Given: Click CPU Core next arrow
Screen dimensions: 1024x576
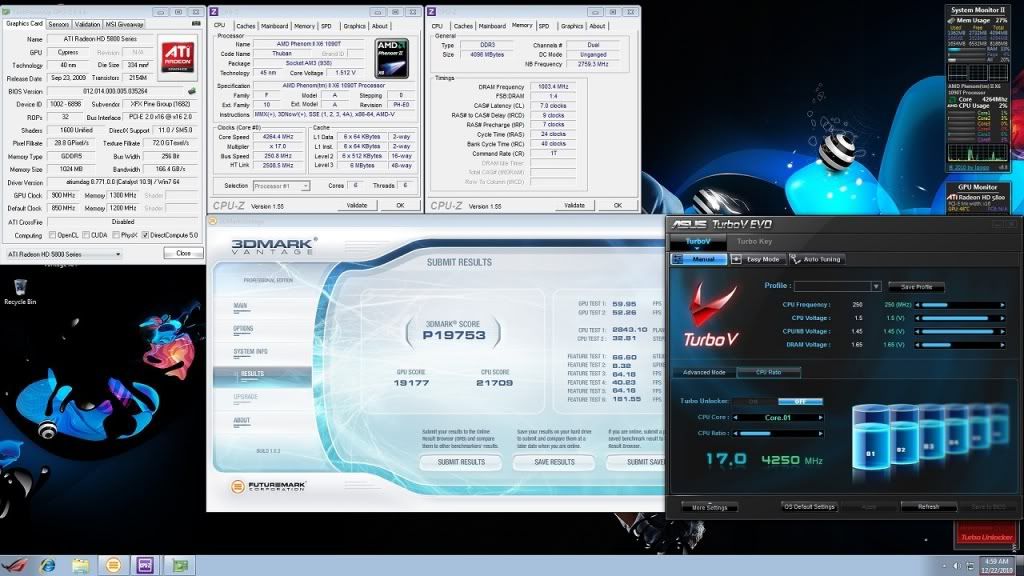Looking at the screenshot, I should 821,417.
